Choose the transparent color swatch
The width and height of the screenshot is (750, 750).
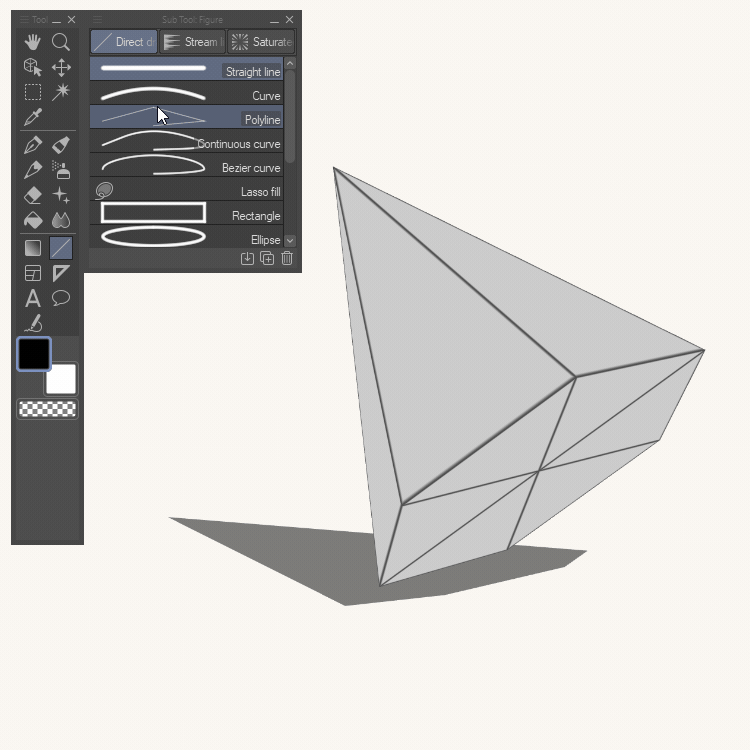pyautogui.click(x=47, y=409)
